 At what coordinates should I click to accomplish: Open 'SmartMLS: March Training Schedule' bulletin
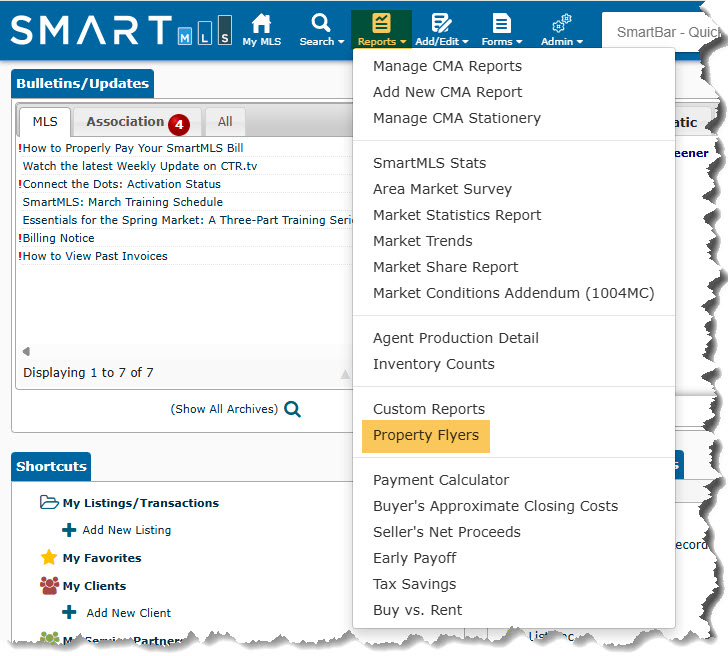[x=123, y=202]
